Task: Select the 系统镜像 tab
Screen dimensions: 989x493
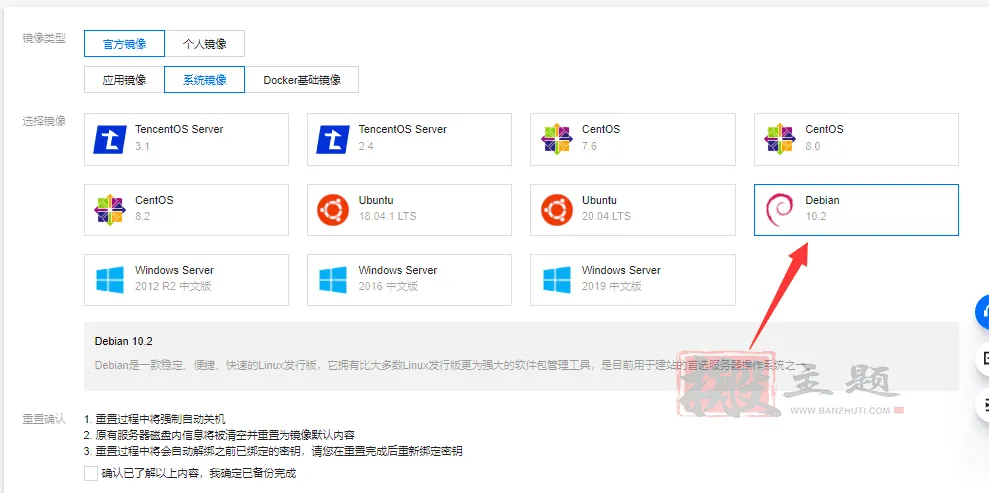Action: tap(204, 79)
